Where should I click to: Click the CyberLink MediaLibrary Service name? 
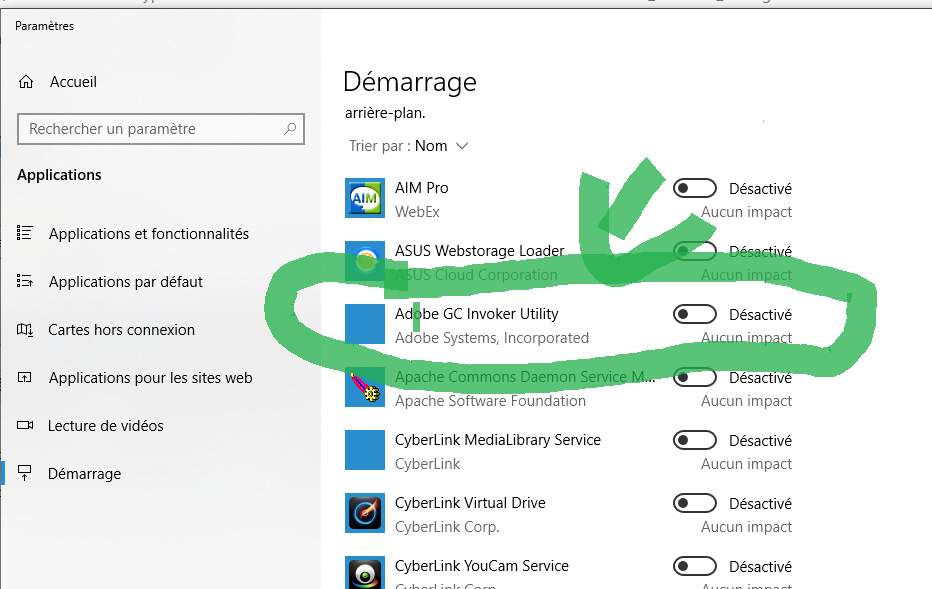[x=498, y=440]
